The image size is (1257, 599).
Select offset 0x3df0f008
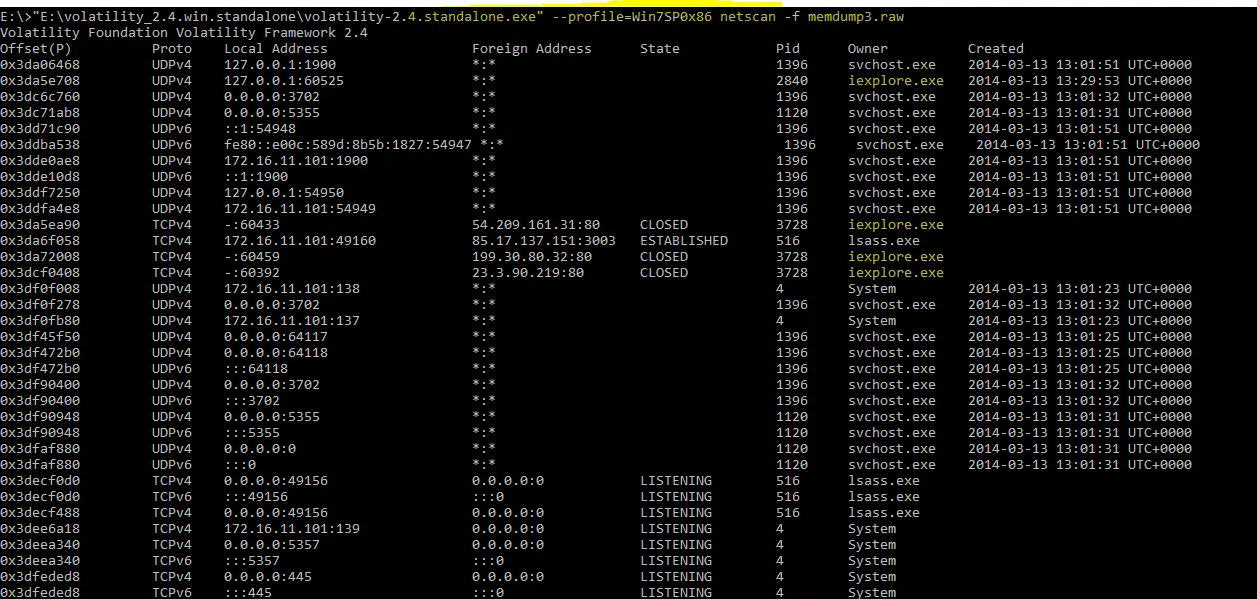[40, 288]
